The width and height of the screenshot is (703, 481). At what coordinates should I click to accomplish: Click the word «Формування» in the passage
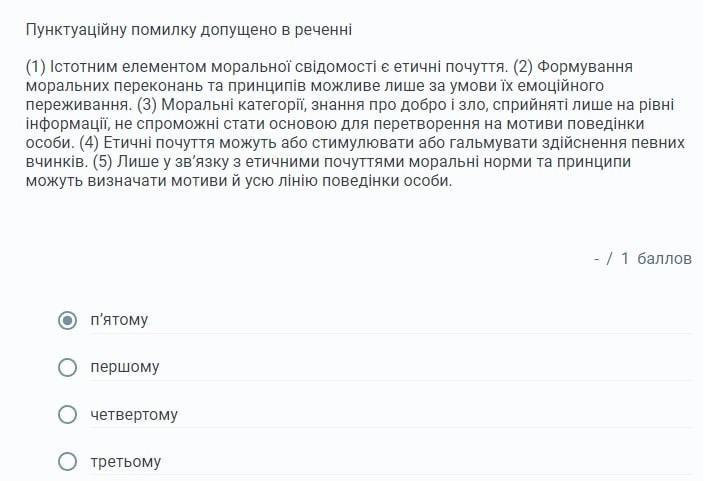coord(585,67)
